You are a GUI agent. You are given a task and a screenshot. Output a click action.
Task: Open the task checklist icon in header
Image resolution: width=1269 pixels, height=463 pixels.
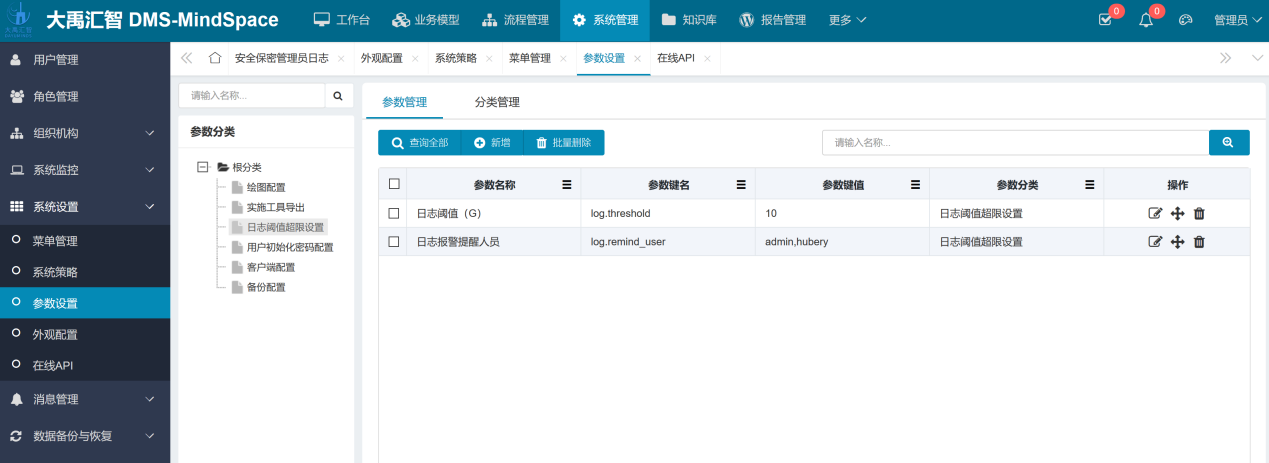tap(1105, 20)
